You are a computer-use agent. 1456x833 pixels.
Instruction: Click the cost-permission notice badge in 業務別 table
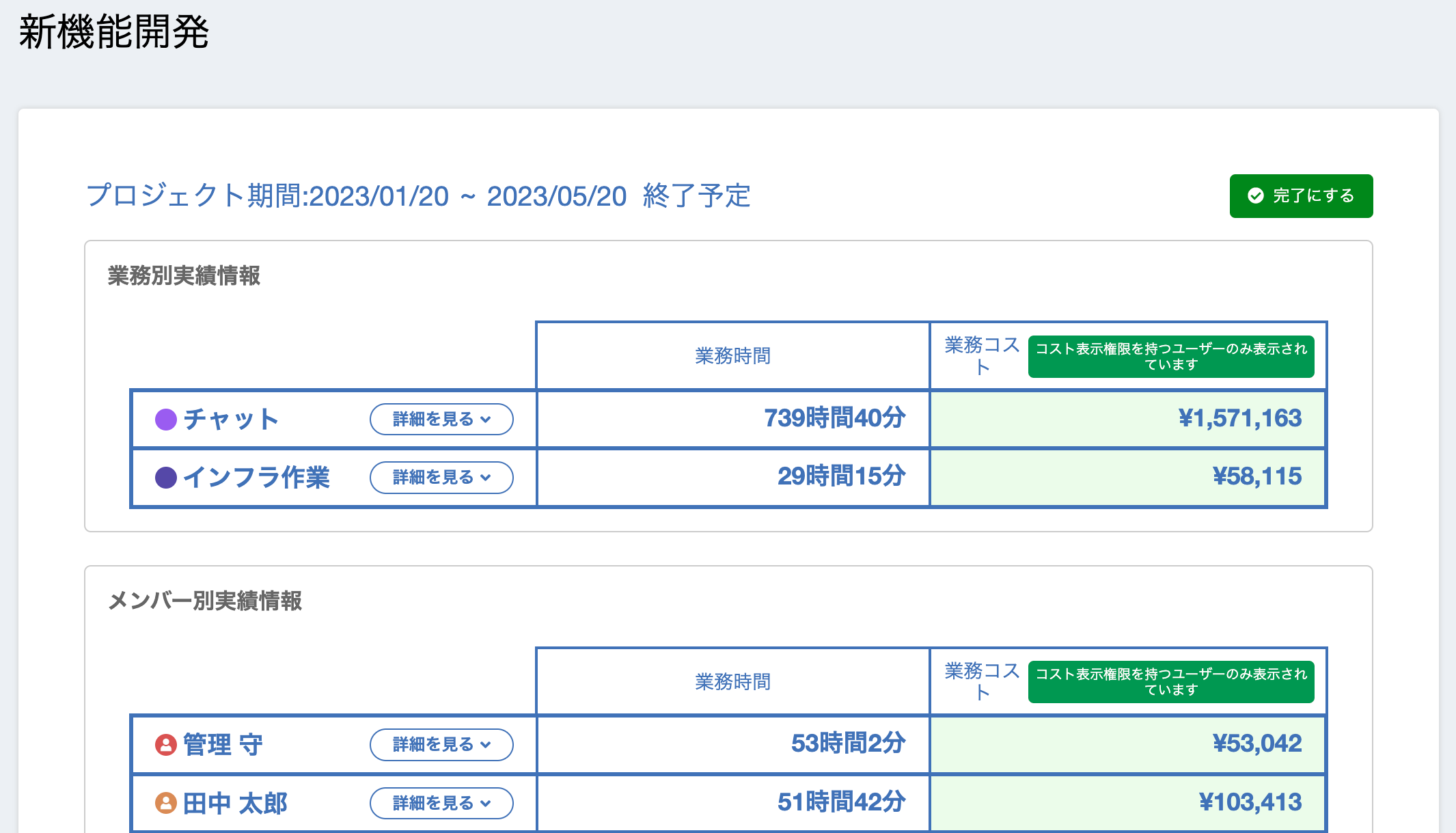coord(1170,356)
